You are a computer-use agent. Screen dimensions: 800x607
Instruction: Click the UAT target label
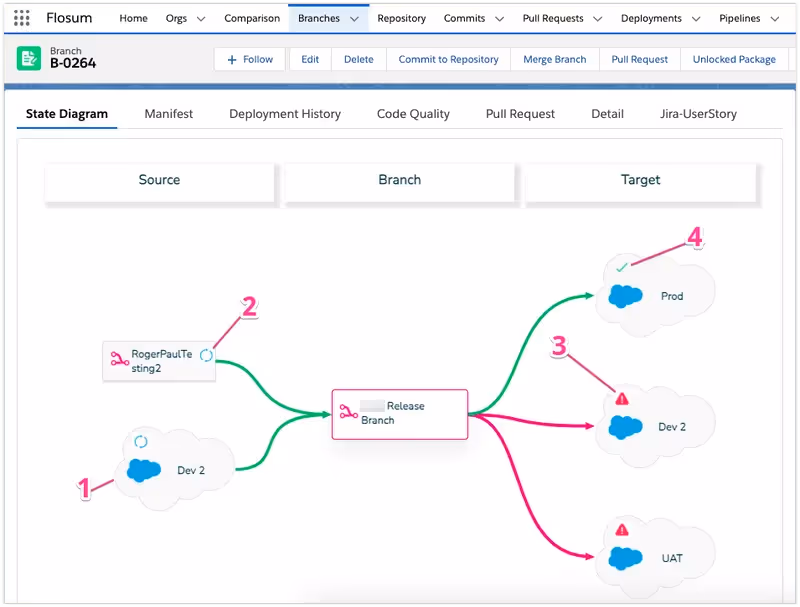click(x=672, y=559)
